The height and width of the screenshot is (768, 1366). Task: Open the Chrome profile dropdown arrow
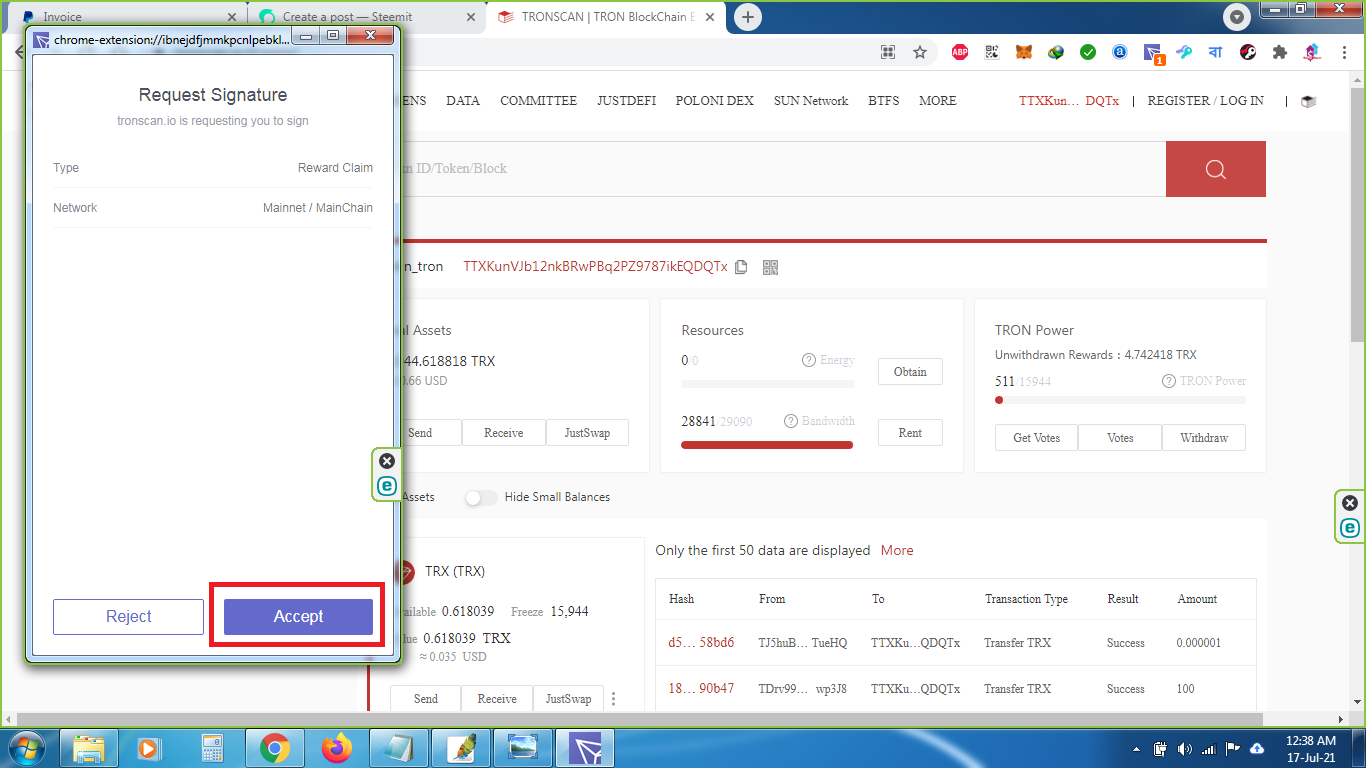click(x=1238, y=17)
